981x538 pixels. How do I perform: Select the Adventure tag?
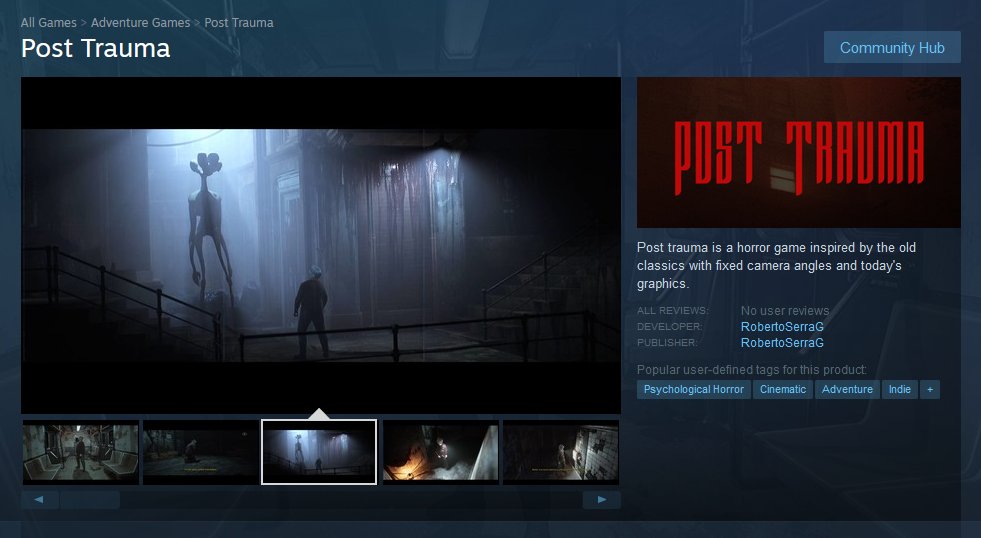(x=847, y=389)
